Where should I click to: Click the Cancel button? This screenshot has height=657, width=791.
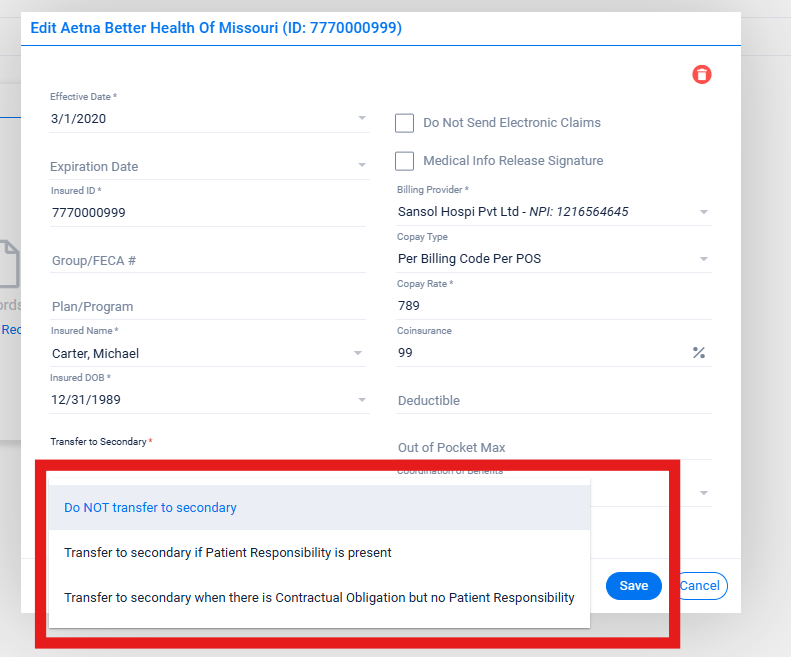click(x=702, y=586)
